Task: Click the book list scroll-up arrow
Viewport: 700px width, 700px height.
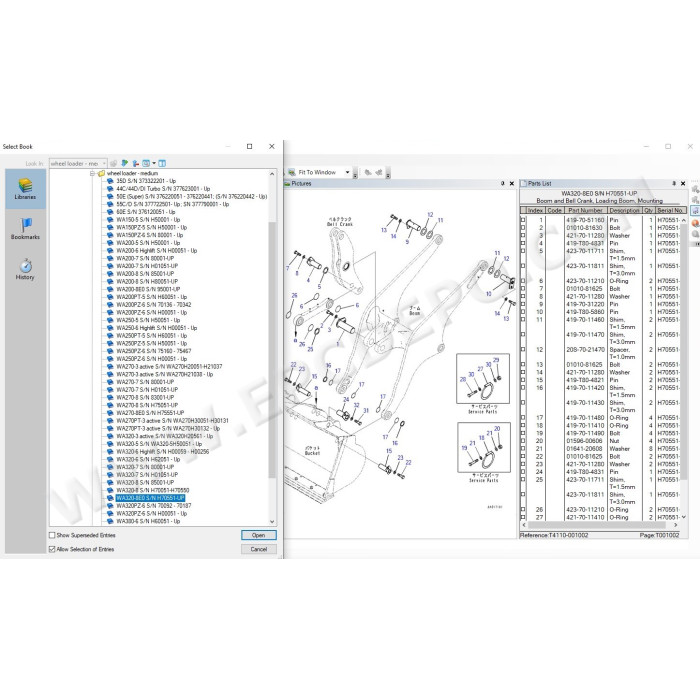Action: point(272,174)
